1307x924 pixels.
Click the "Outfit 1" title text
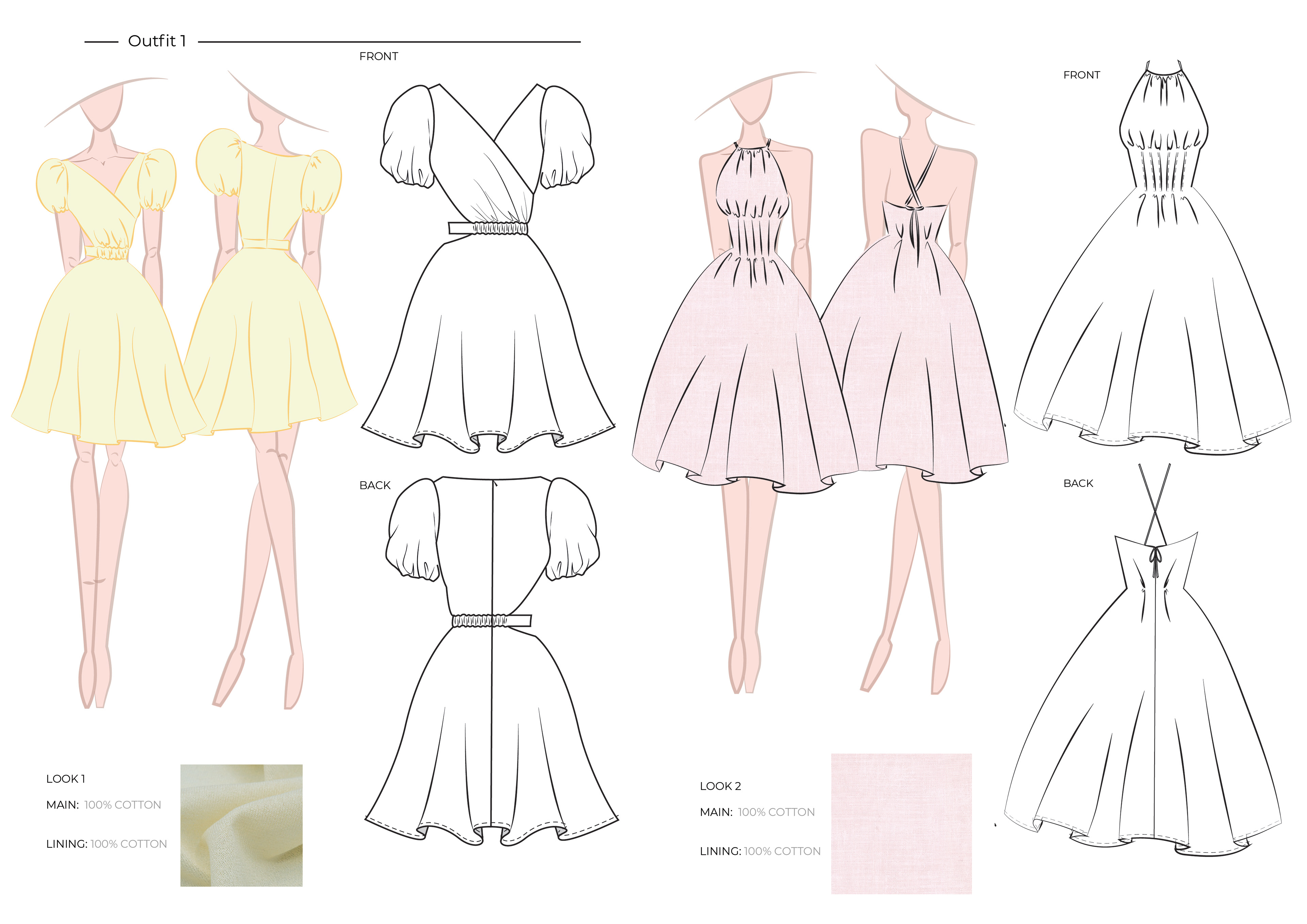(x=157, y=41)
